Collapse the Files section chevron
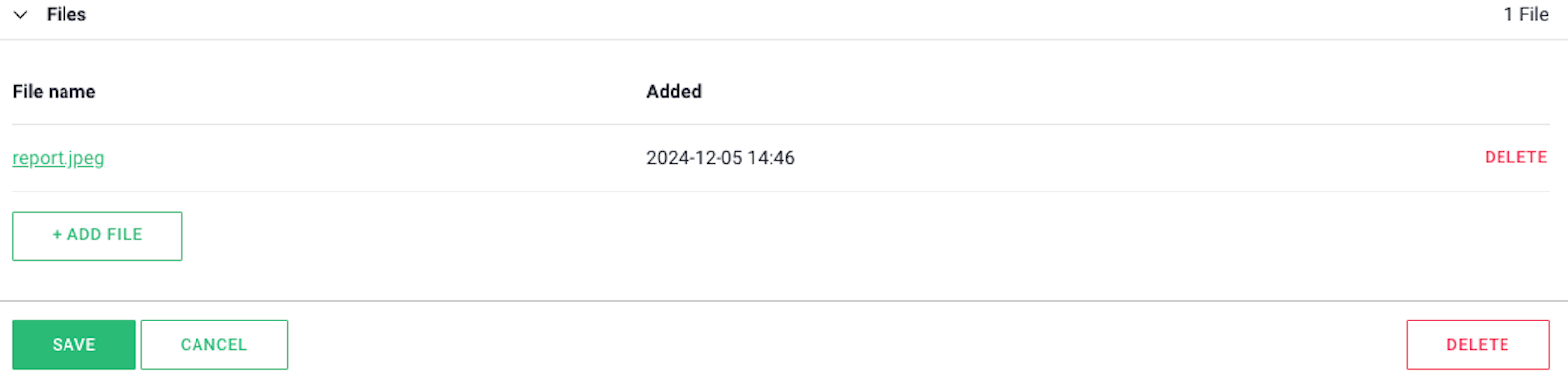This screenshot has width=1568, height=385. [20, 15]
